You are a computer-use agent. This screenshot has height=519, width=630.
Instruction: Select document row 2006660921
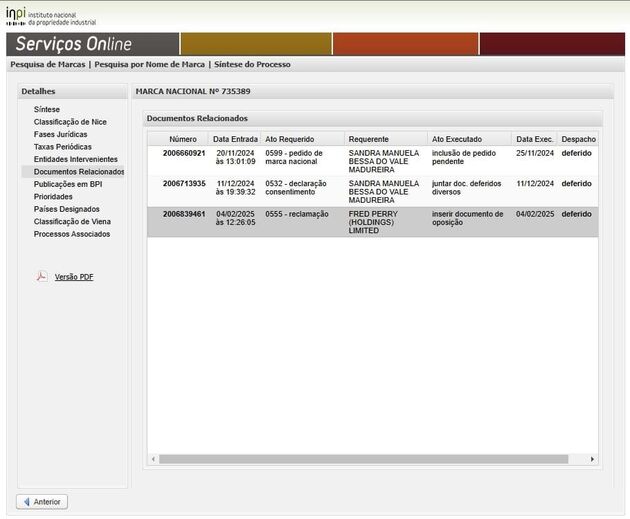point(184,153)
